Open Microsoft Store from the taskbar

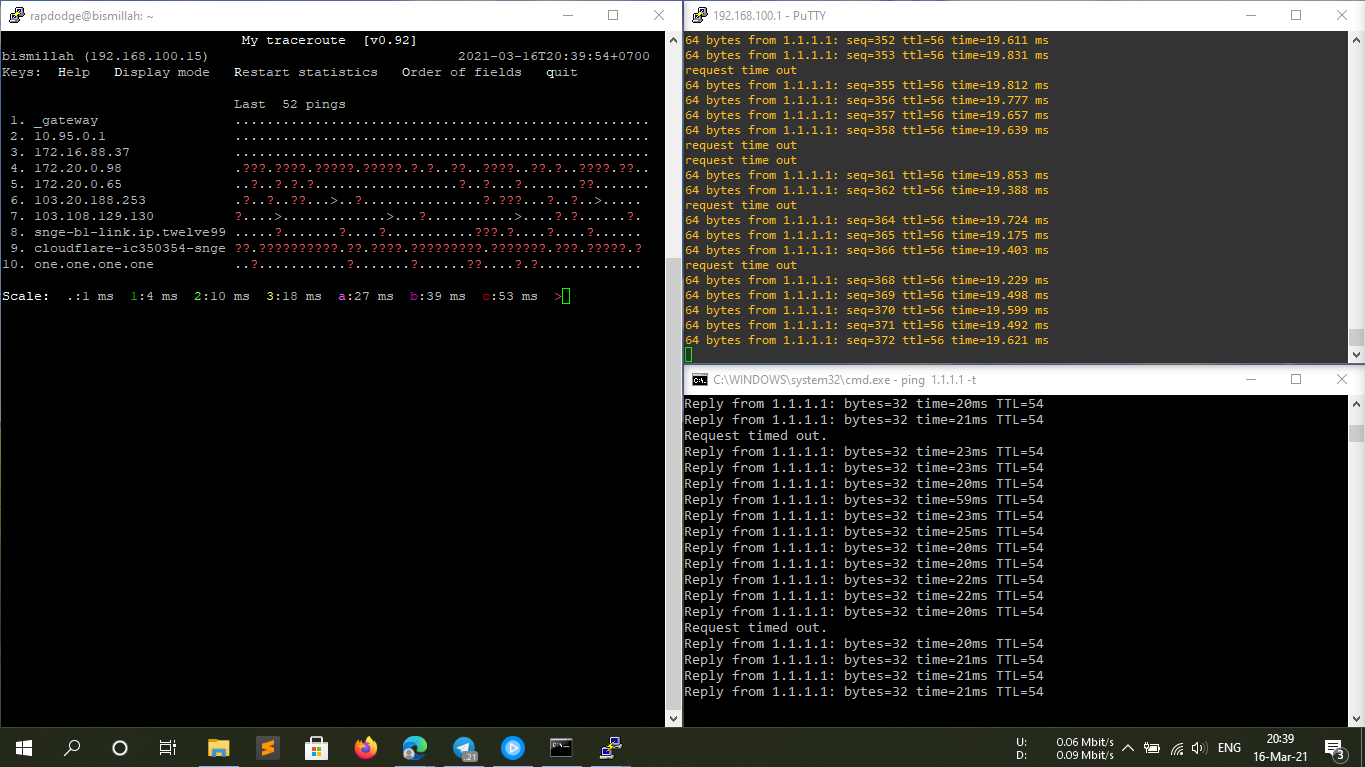click(x=316, y=747)
